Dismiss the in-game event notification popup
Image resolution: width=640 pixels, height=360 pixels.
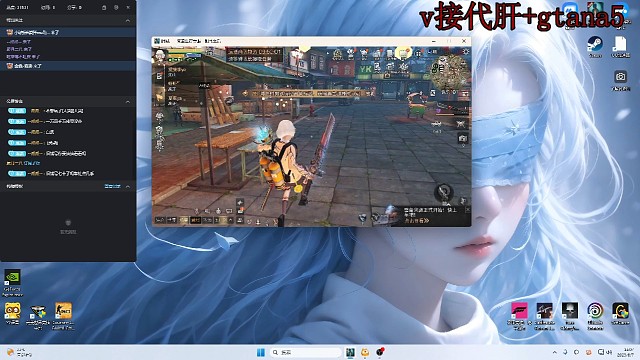coord(468,209)
